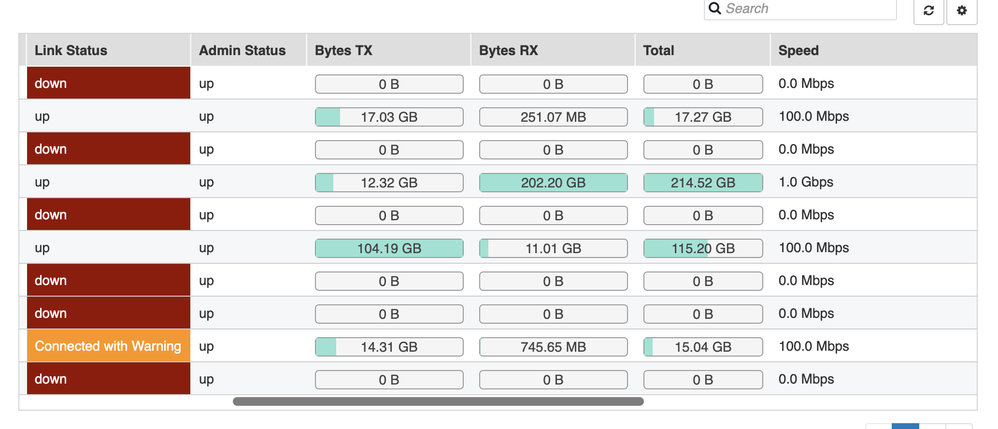Click the 214.52 GB Total bar
The height and width of the screenshot is (429, 998).
(702, 182)
